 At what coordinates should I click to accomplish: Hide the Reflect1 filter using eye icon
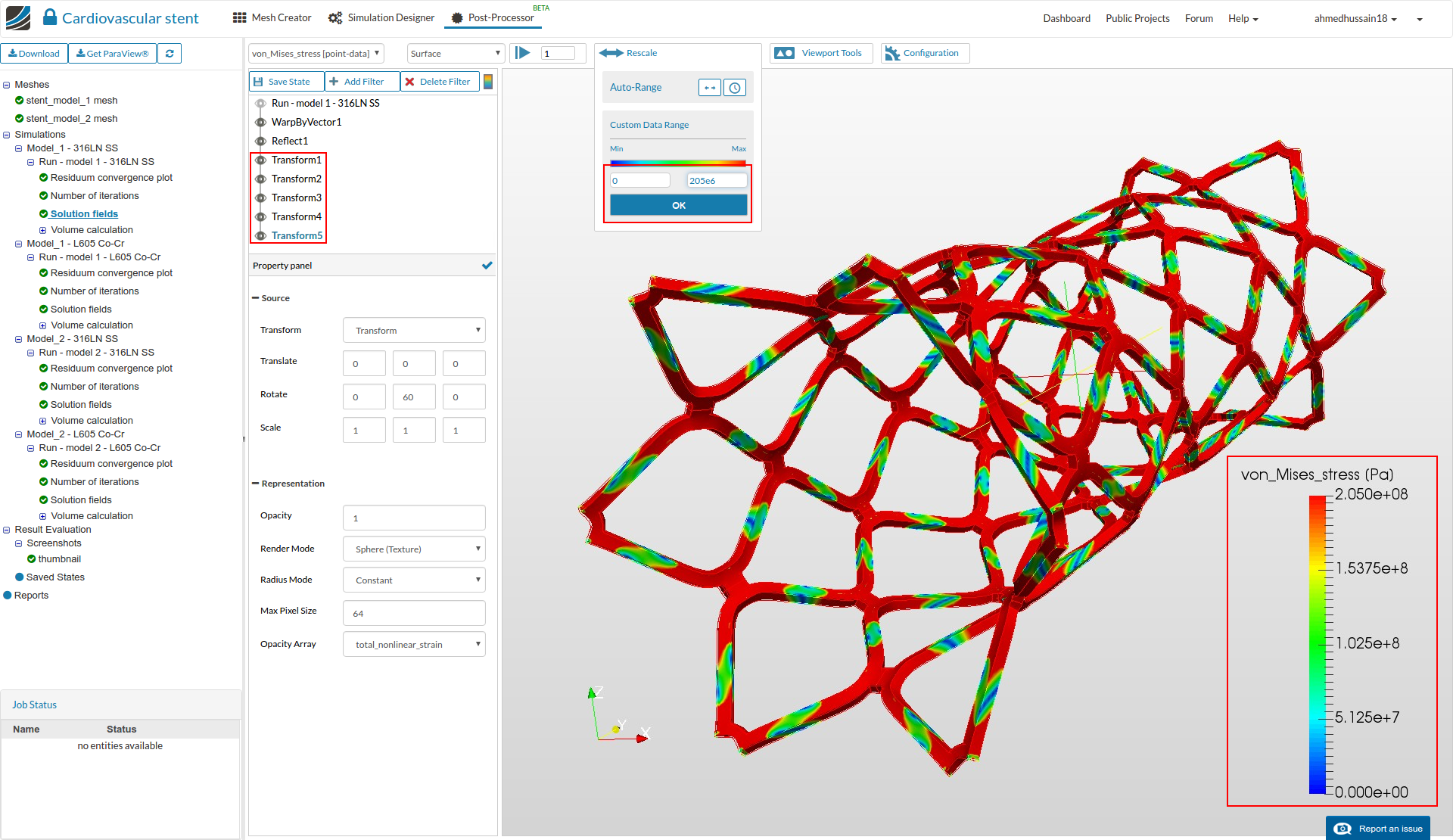tap(260, 141)
